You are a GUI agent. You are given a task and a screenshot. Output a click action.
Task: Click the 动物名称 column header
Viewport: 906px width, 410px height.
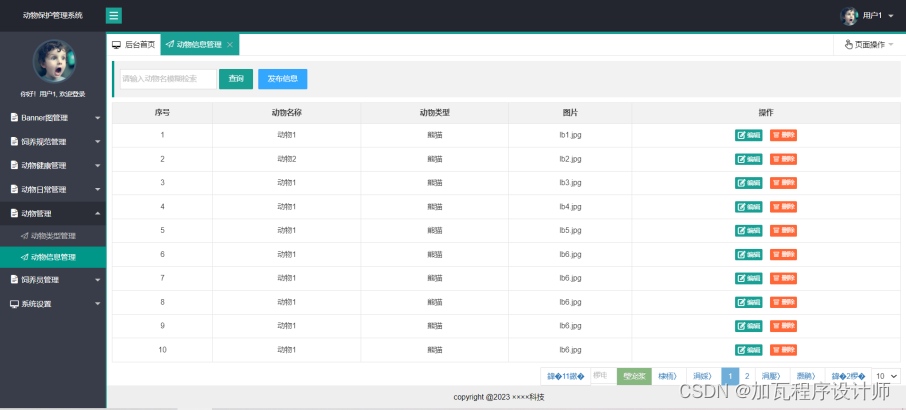tap(287, 113)
